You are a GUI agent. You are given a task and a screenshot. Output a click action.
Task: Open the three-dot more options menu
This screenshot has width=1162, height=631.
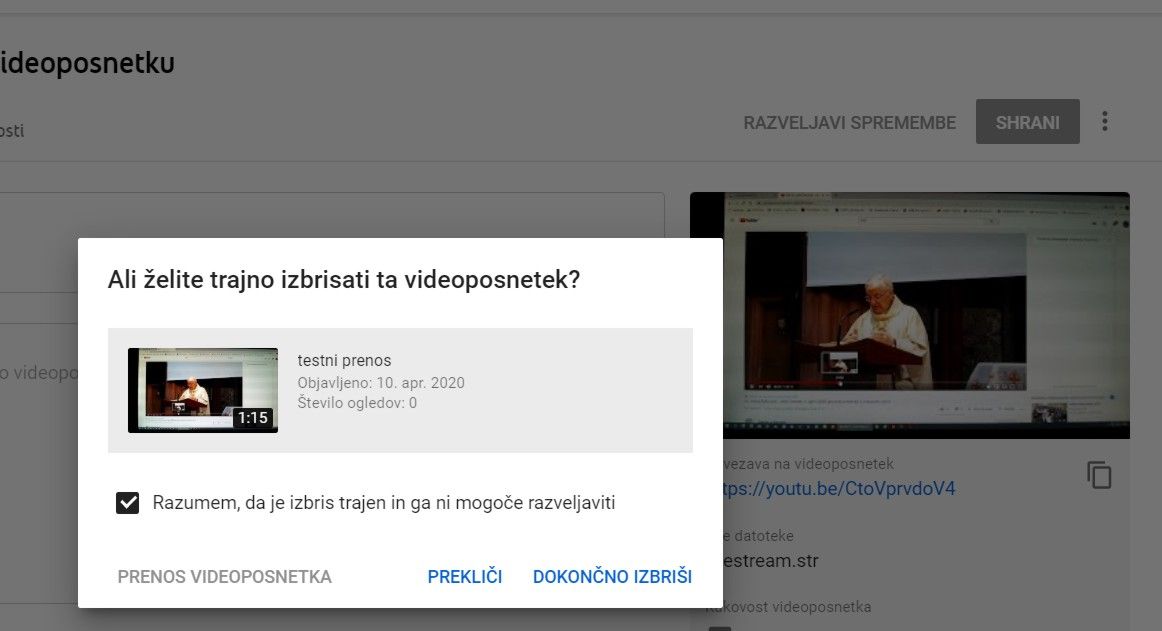click(x=1104, y=122)
